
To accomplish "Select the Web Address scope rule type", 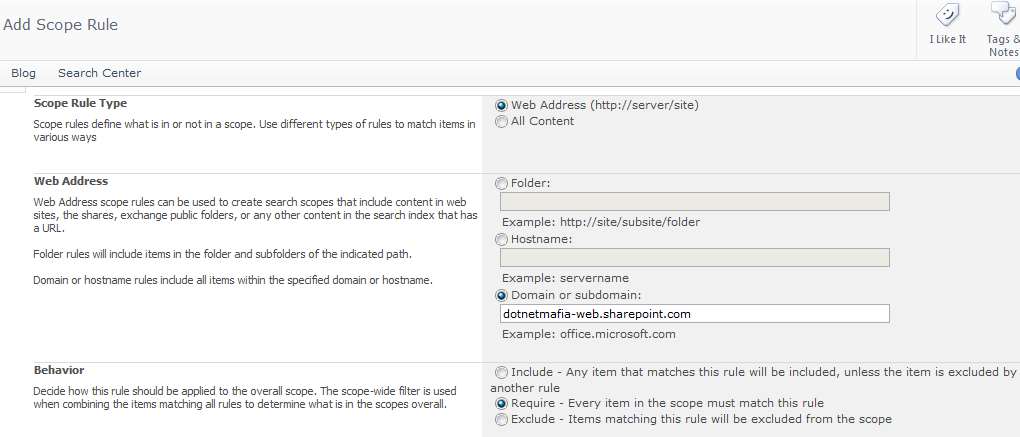I will pos(501,105).
